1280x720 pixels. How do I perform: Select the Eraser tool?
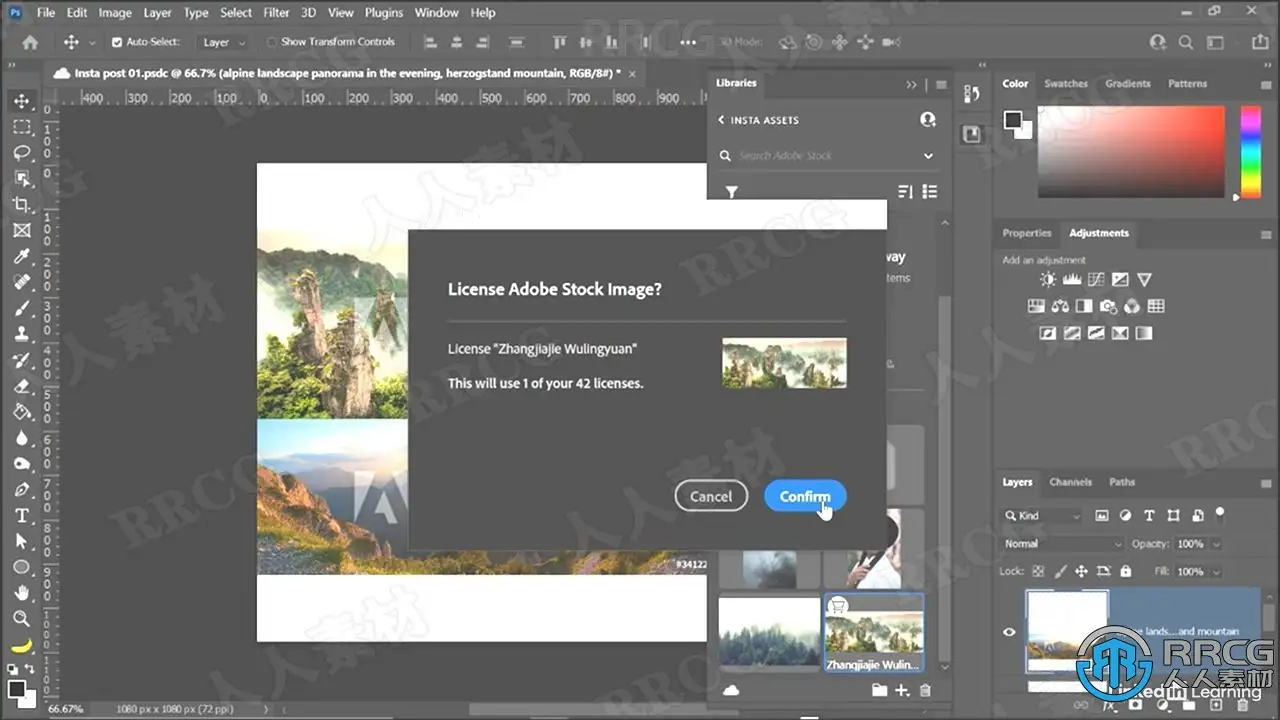point(21,386)
